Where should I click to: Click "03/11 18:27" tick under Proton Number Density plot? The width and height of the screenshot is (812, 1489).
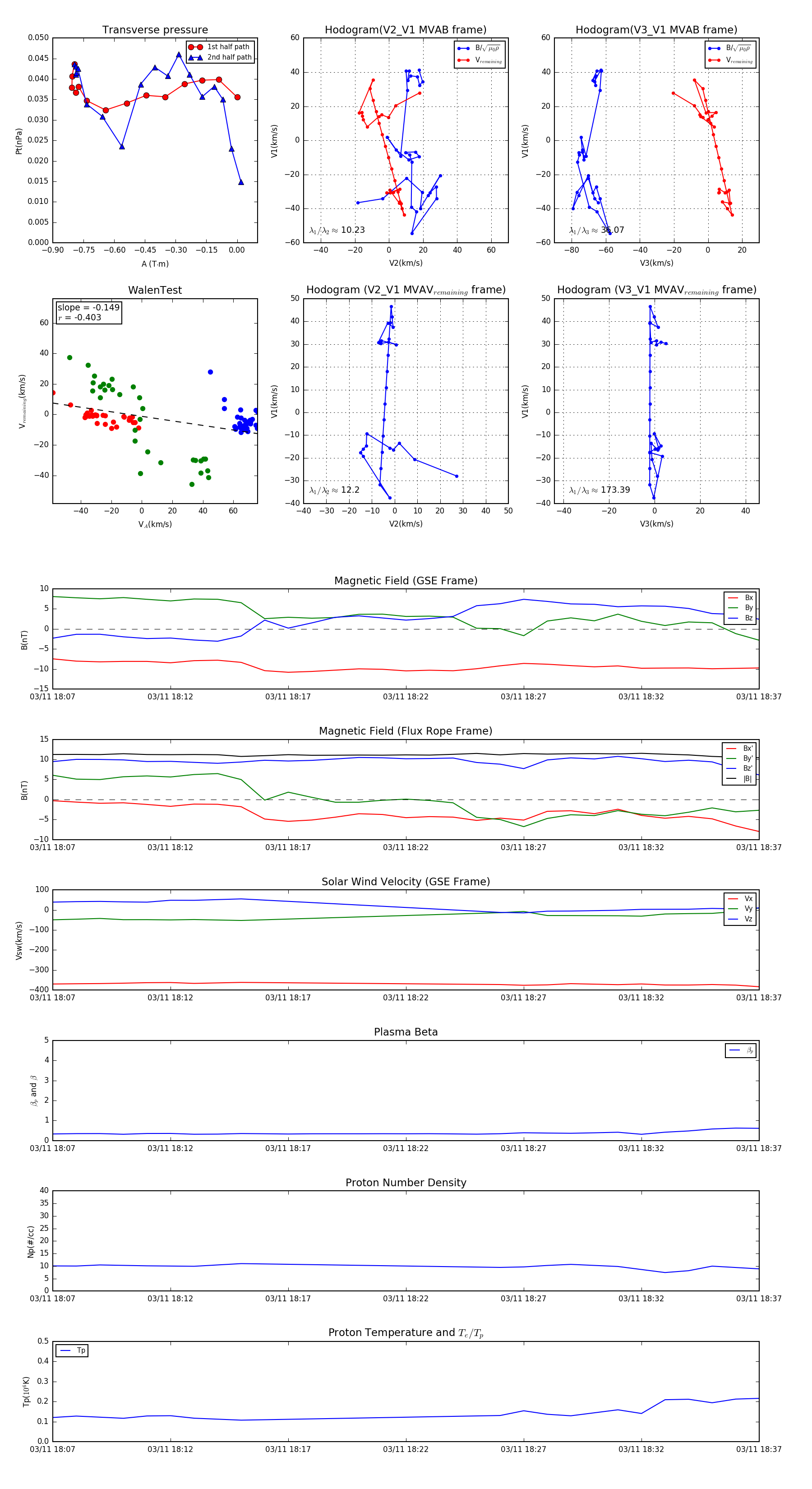523,1298
